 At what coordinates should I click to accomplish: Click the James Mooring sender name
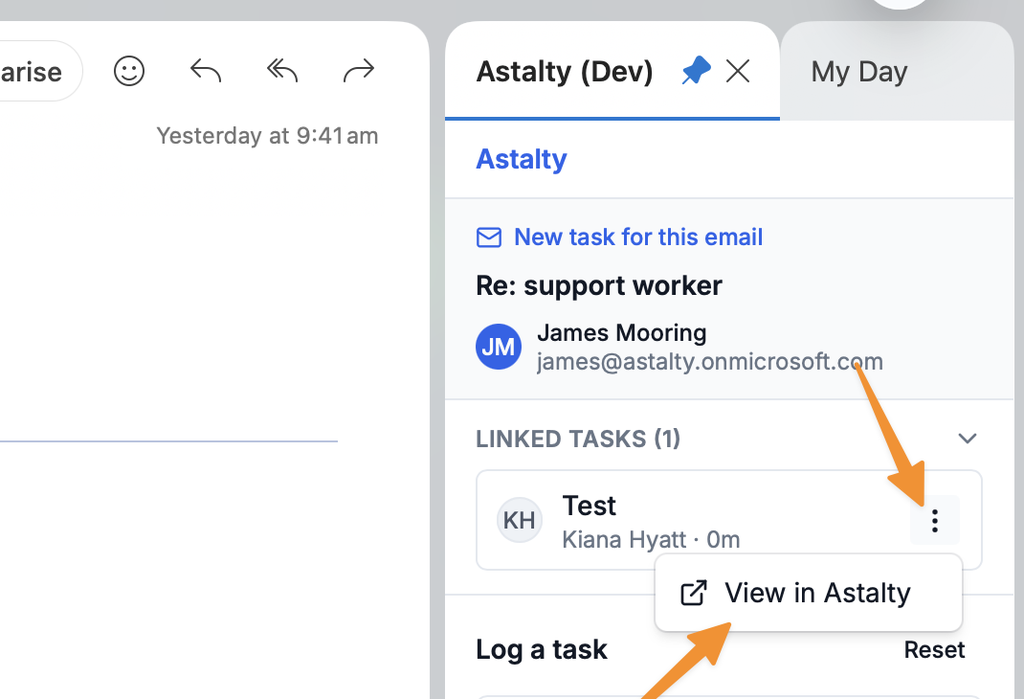622,333
